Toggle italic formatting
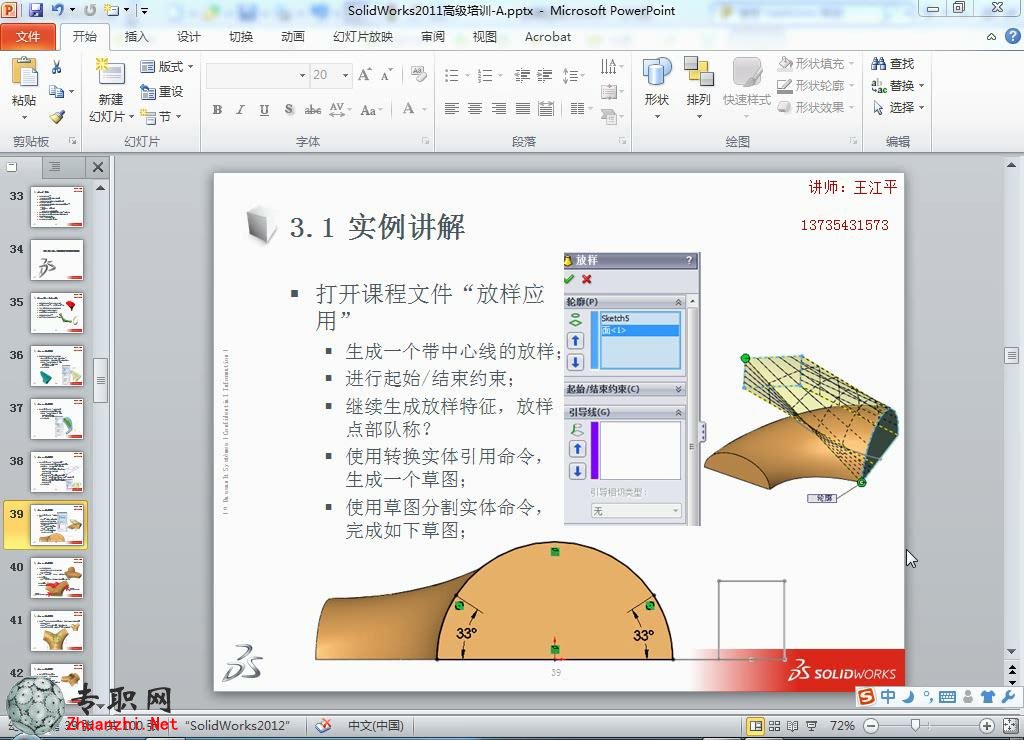Screen dimensions: 1024x740 [240, 110]
